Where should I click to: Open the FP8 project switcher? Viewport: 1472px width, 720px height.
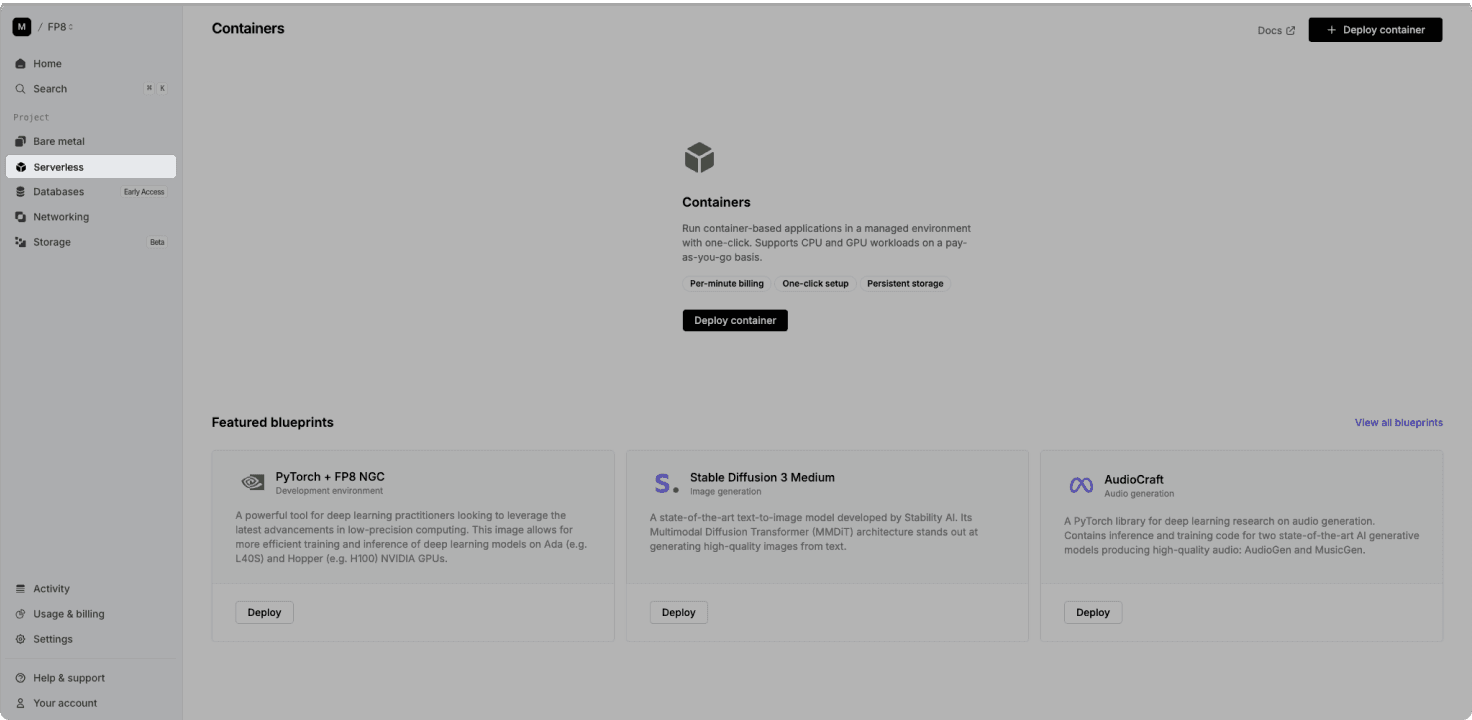click(57, 27)
